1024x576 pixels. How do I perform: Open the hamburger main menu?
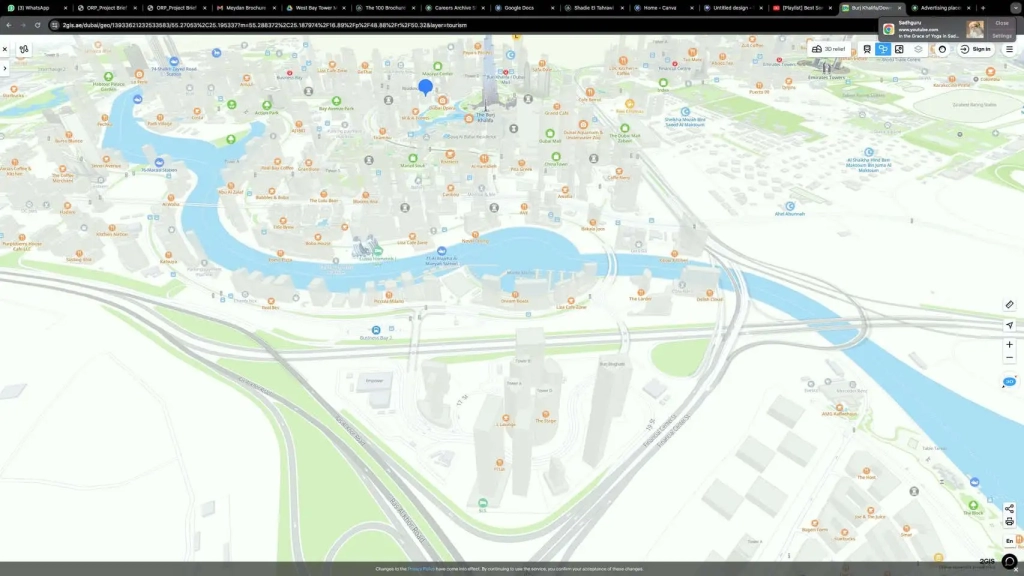coord(1009,49)
